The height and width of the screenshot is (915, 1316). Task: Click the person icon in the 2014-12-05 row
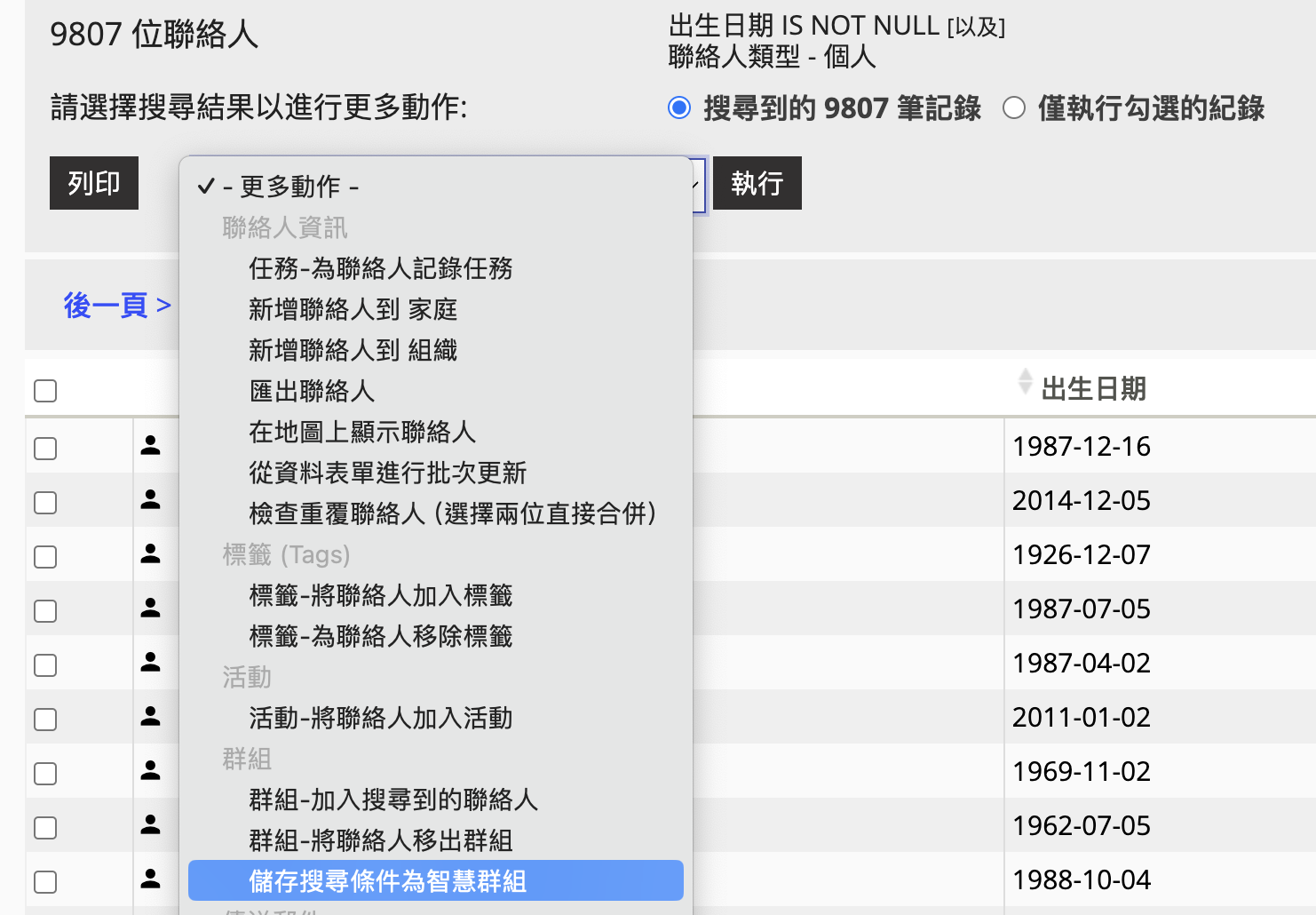pyautogui.click(x=151, y=499)
